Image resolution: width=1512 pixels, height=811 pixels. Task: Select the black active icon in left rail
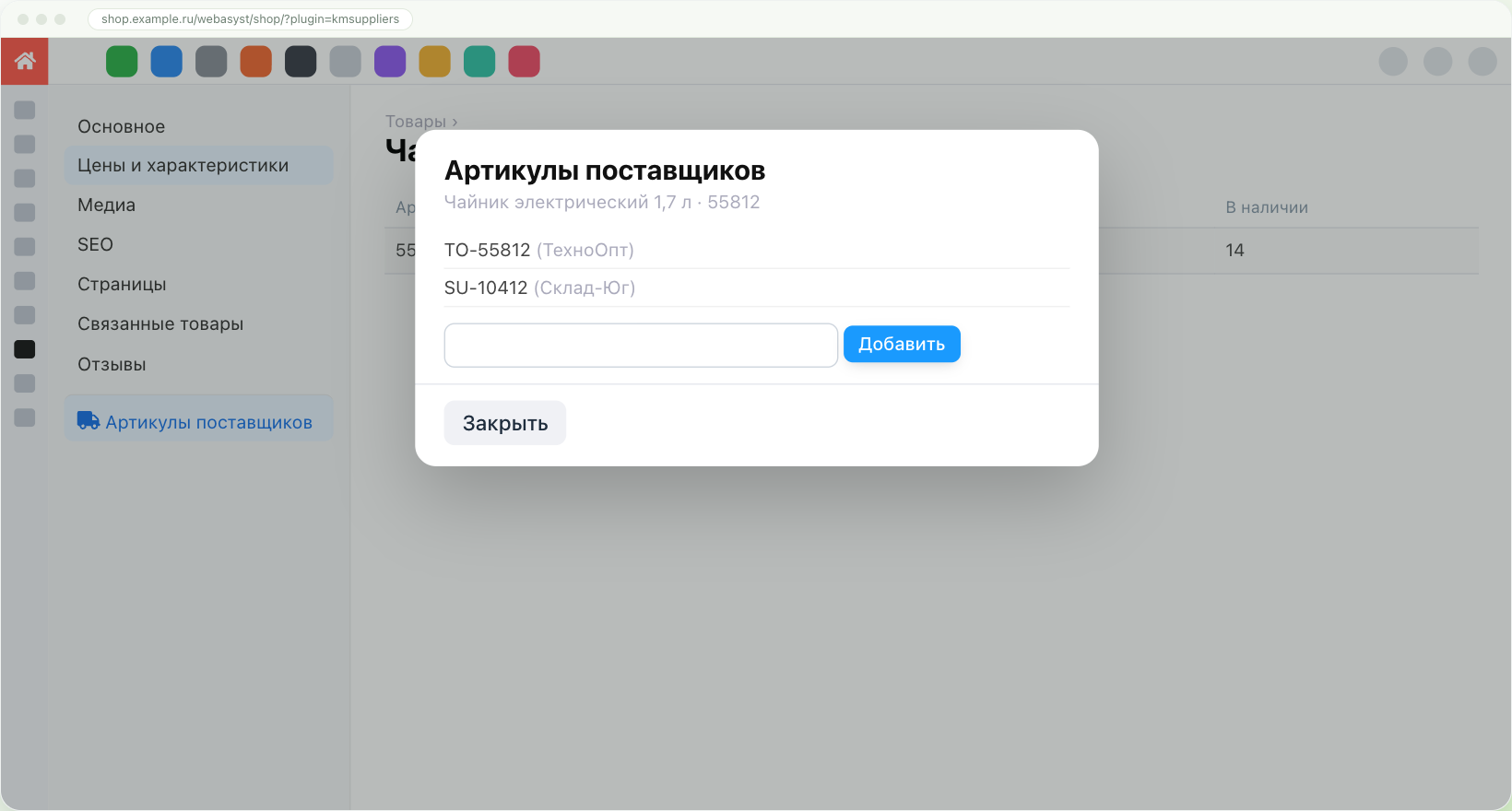(25, 349)
